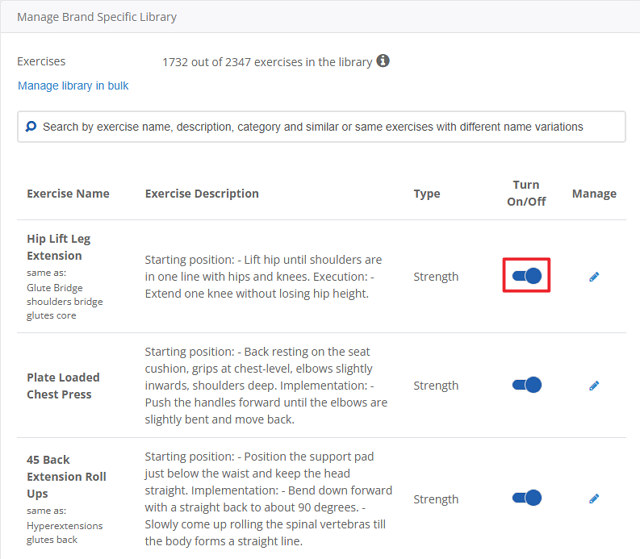Screen dimensions: 640x559
Task: Click the Manage column header
Action: point(594,194)
